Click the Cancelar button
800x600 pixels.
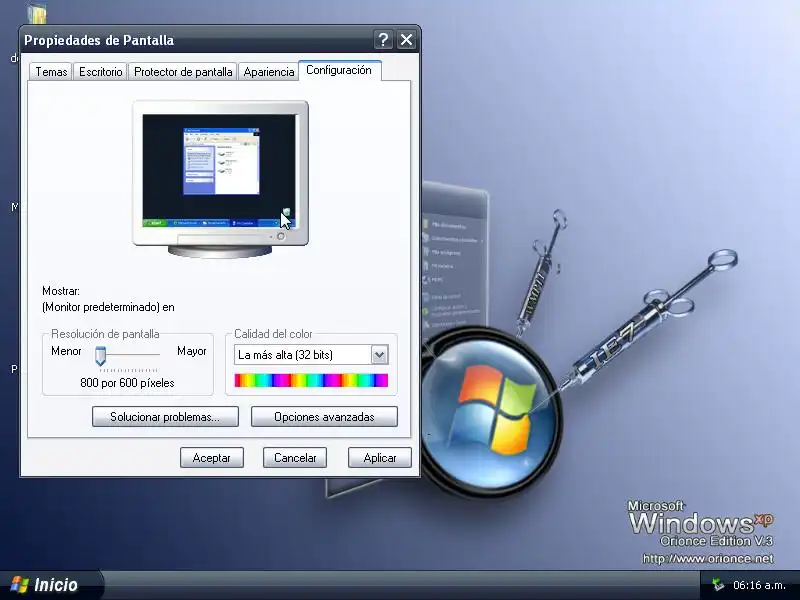click(x=295, y=458)
